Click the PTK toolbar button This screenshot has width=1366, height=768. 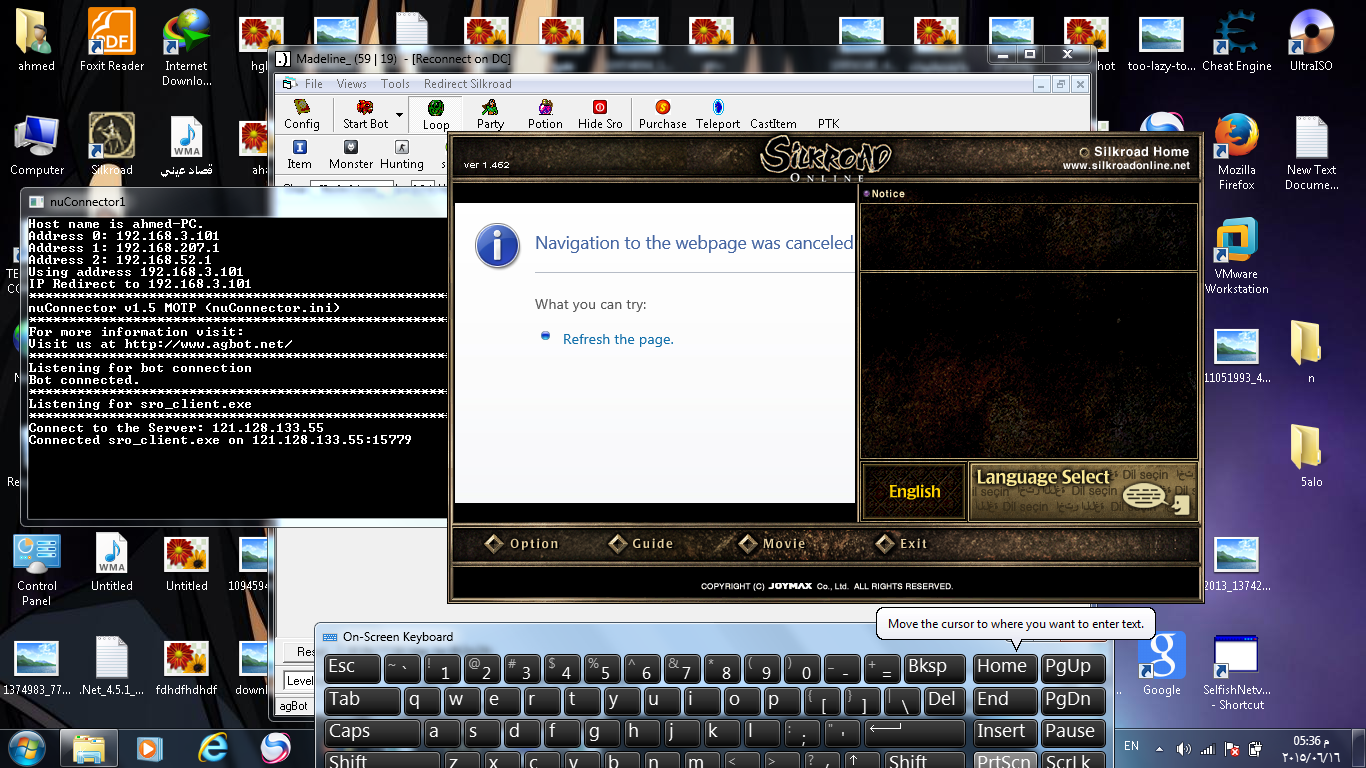pos(828,124)
